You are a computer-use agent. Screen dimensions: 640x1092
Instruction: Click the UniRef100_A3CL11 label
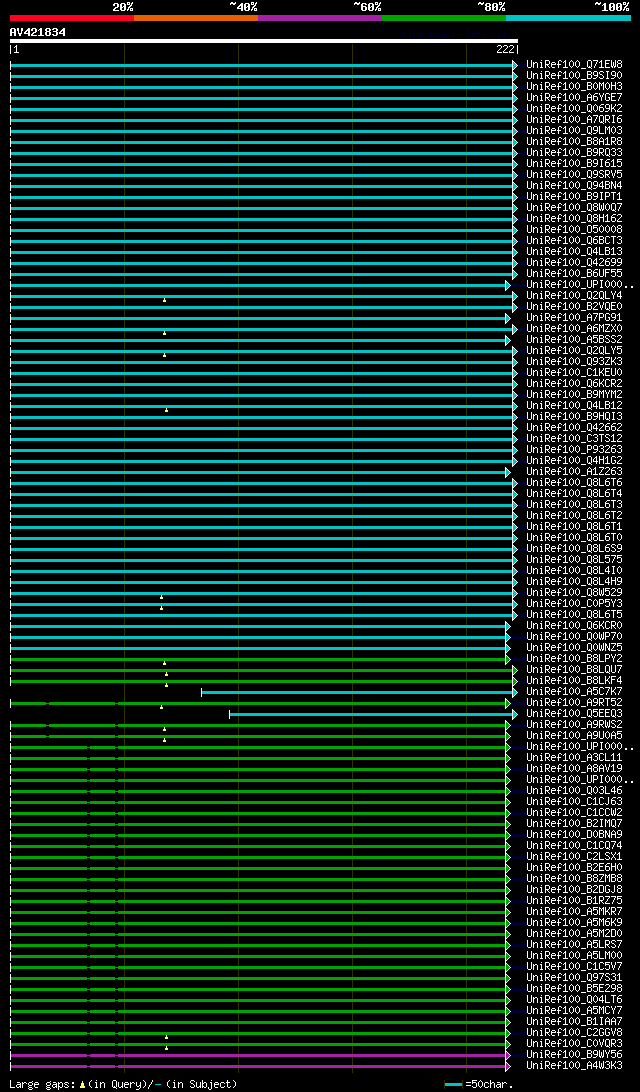click(x=574, y=758)
